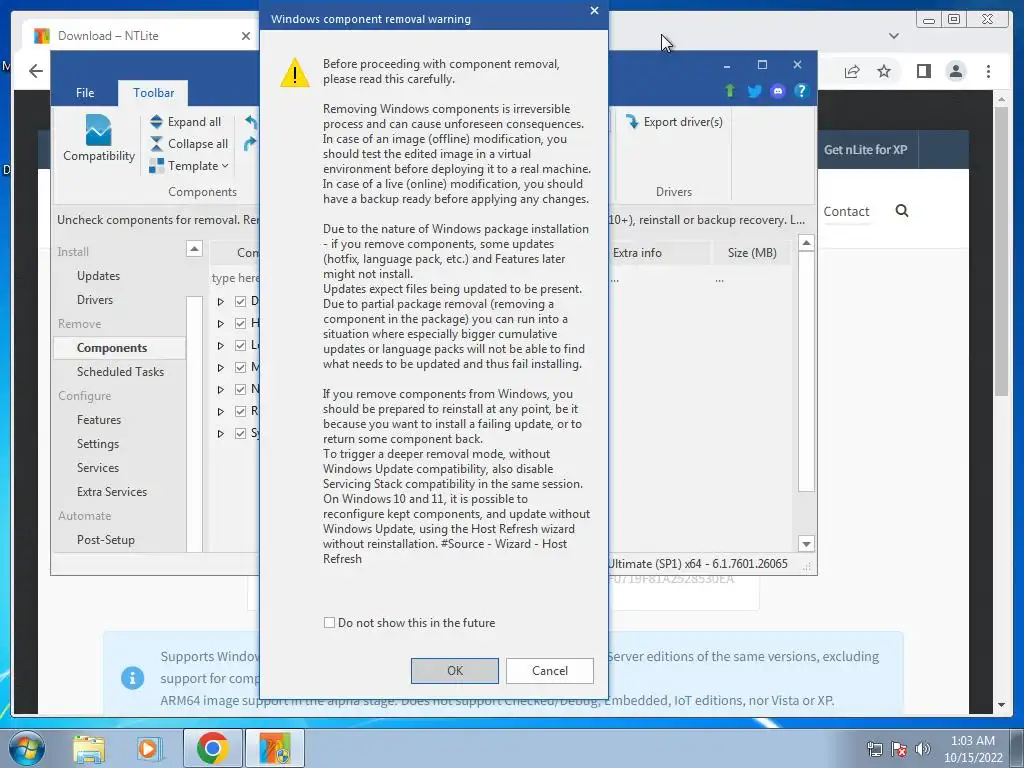Uncheck checkbox of row starting with M
1024x768 pixels.
pos(240,367)
